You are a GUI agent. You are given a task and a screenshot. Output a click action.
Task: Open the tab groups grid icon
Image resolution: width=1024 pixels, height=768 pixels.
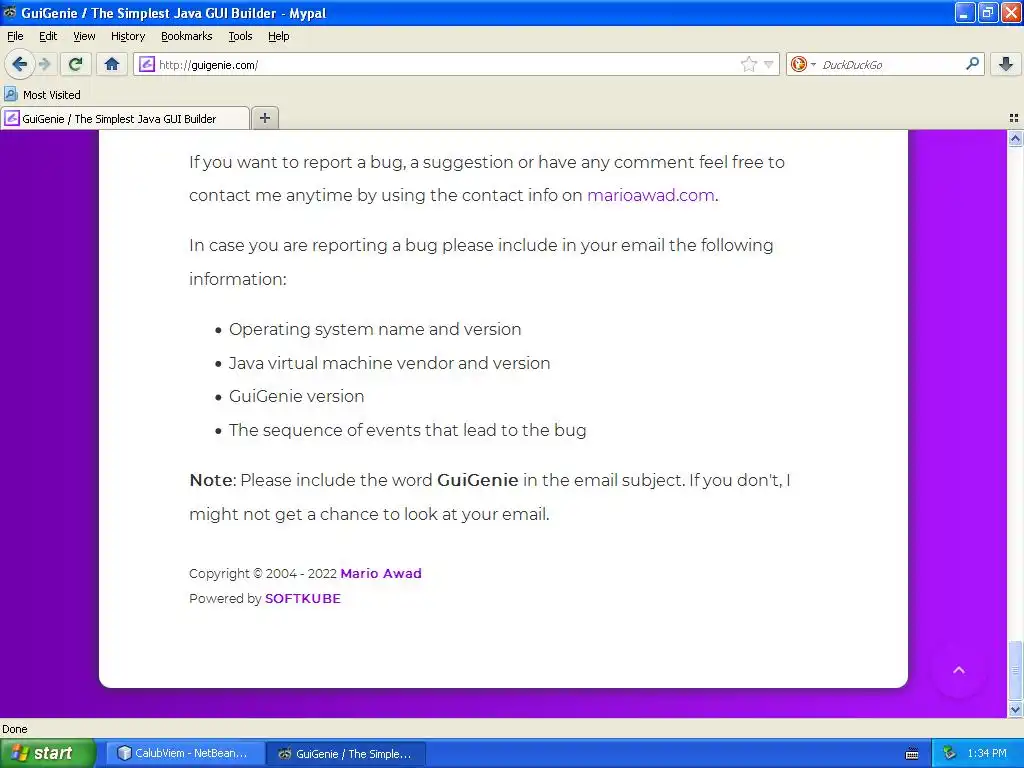(x=1014, y=118)
